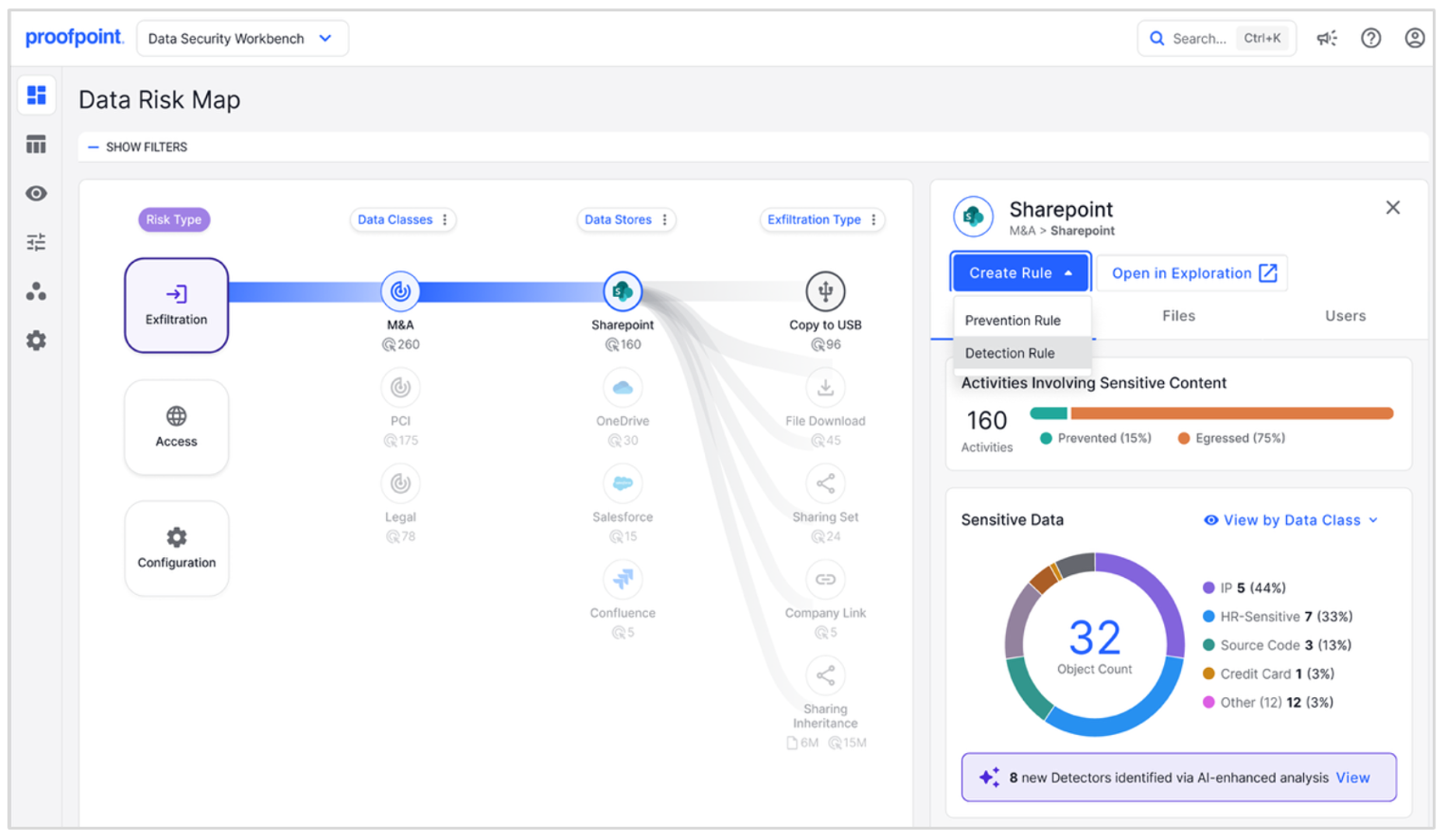Select the Access risk type card

pos(177,427)
